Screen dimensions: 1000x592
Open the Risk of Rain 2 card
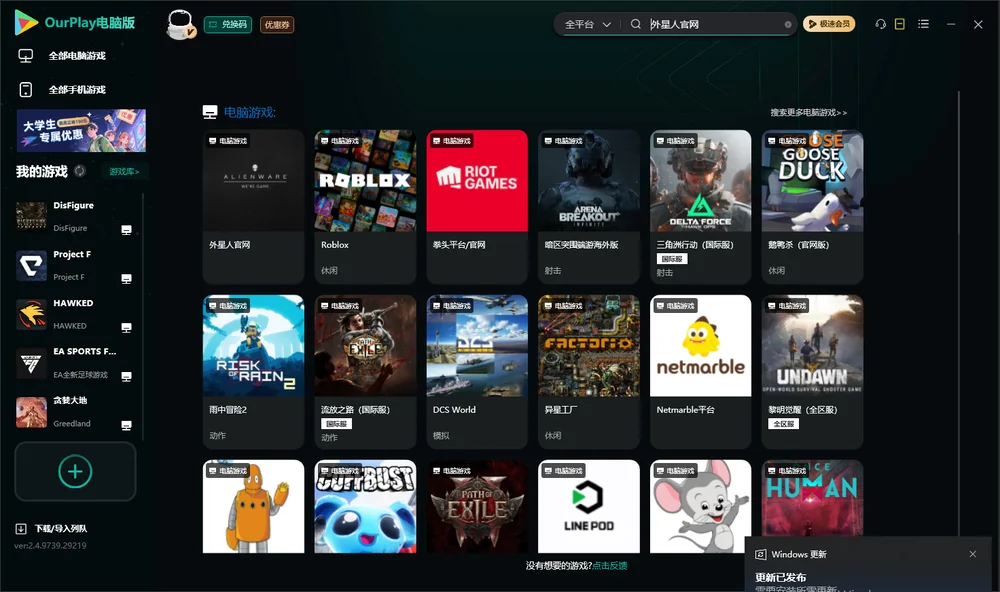coord(253,371)
